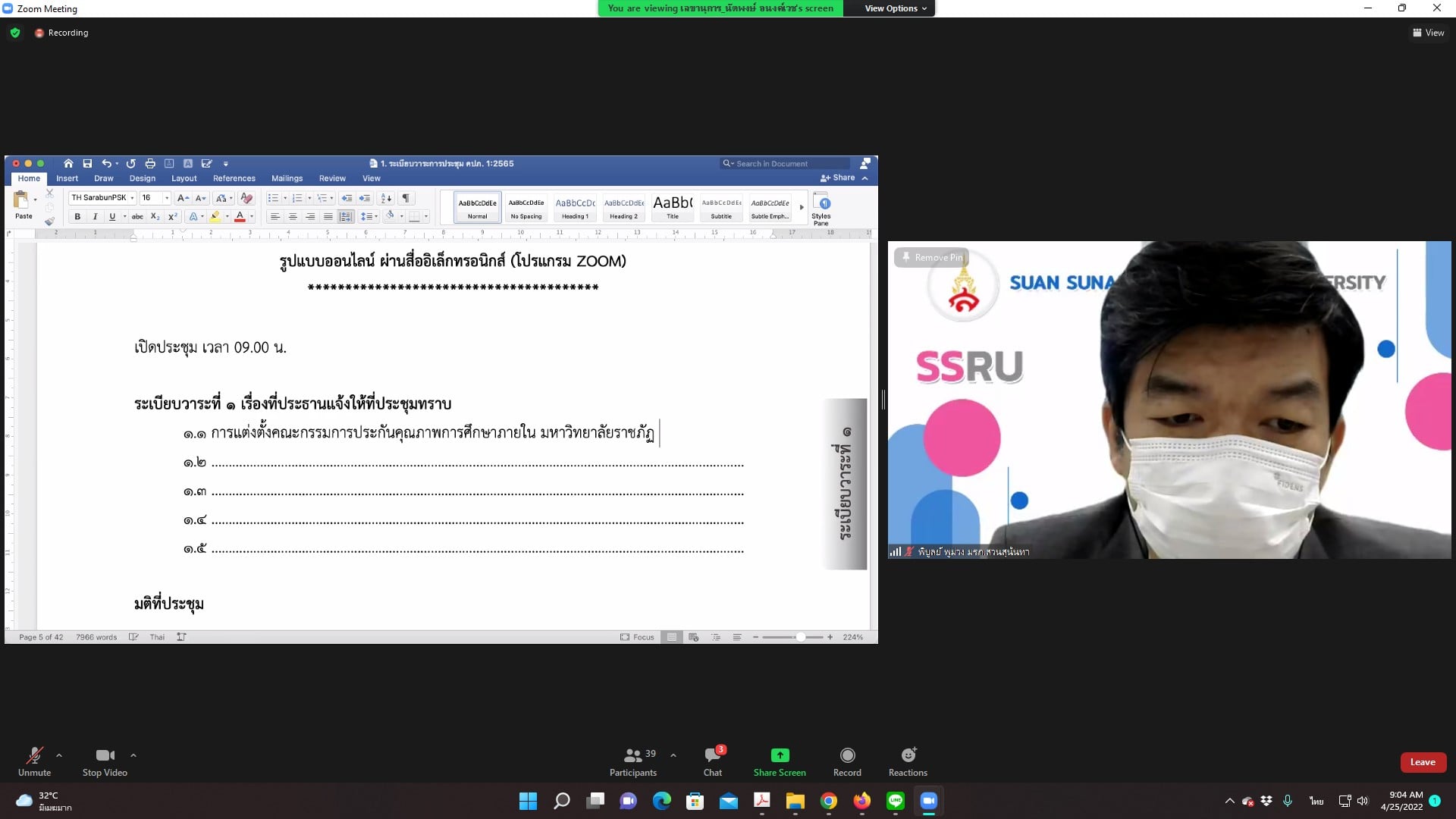Start recording with Record button
The image size is (1456, 819).
click(847, 761)
